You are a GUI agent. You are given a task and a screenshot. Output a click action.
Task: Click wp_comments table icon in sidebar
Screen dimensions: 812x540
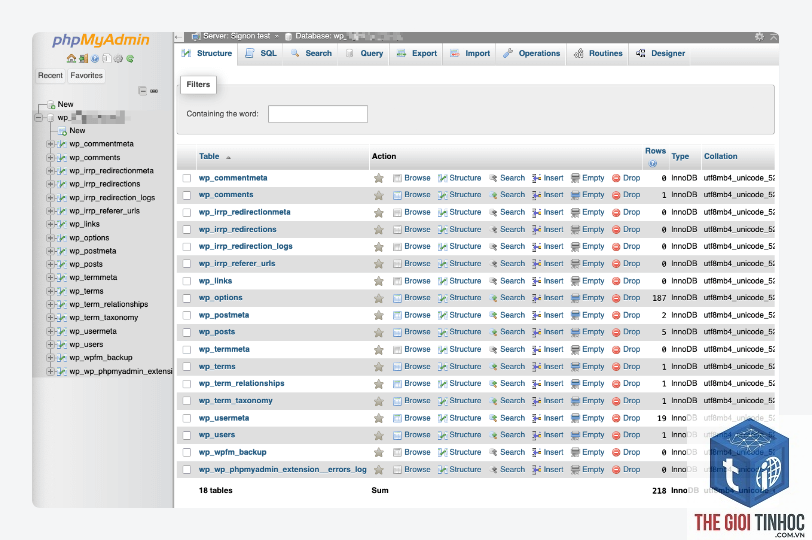[x=62, y=157]
